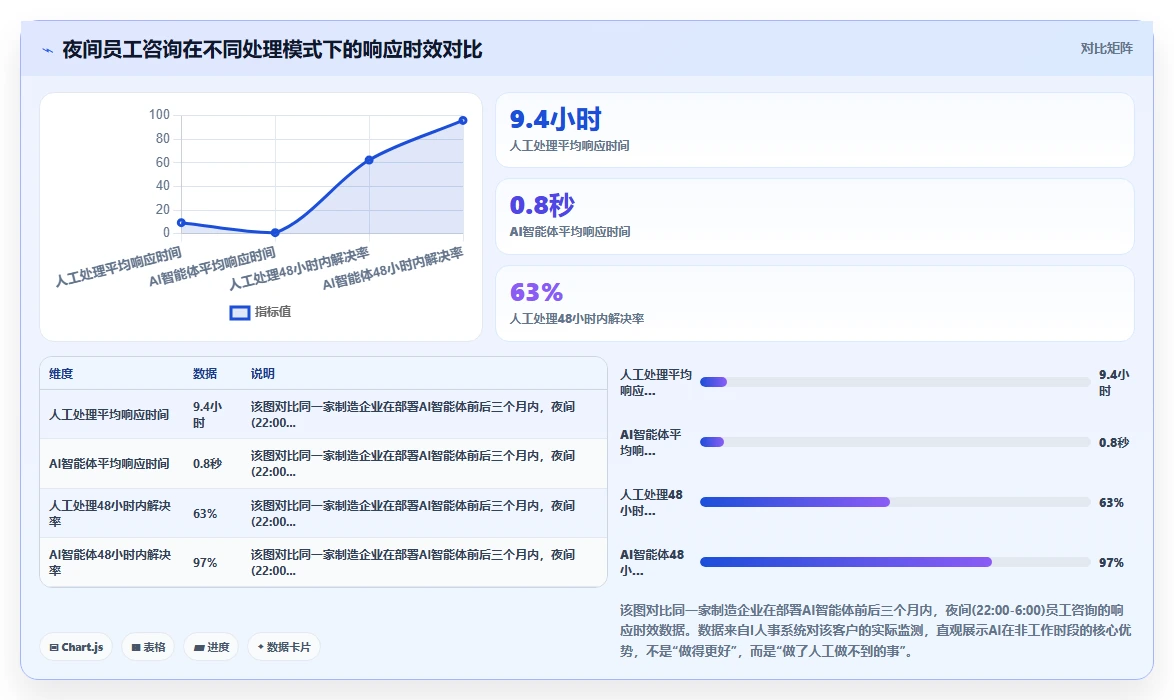Click the 63% card value
1174x700 pixels.
coord(536,292)
